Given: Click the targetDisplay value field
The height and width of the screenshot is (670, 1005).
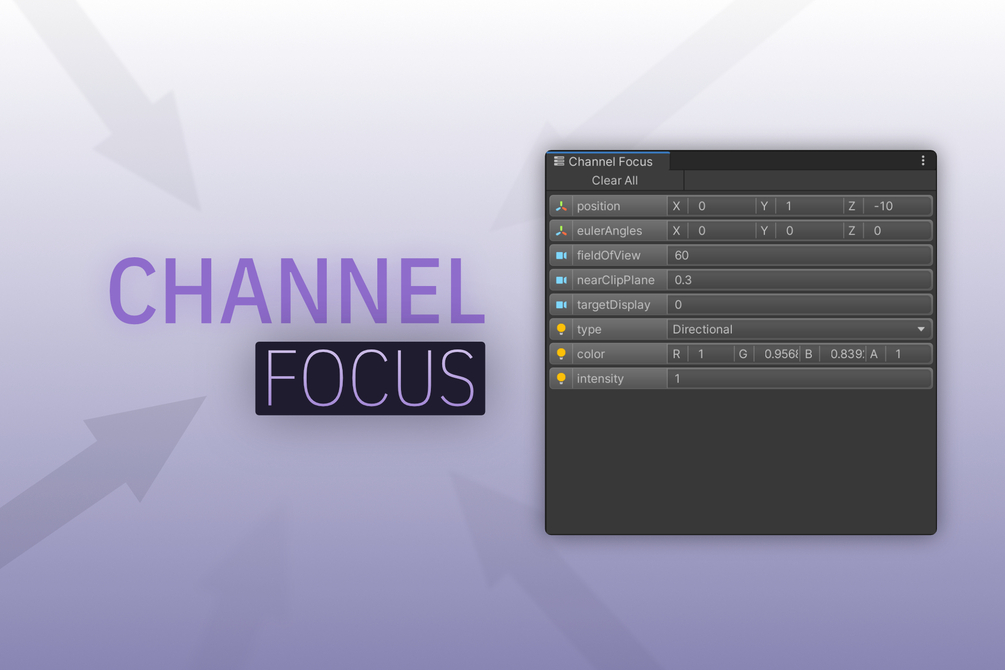Looking at the screenshot, I should click(799, 305).
